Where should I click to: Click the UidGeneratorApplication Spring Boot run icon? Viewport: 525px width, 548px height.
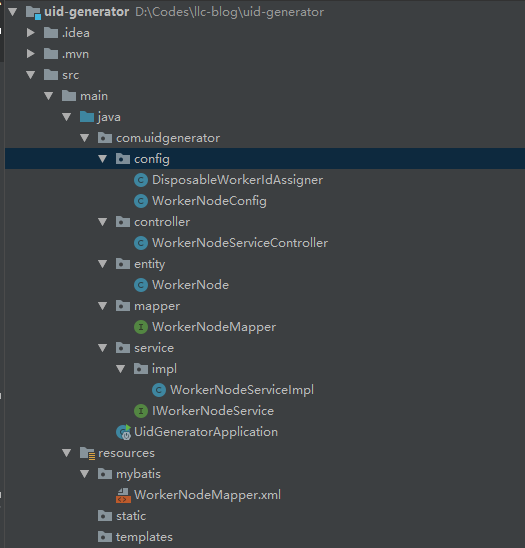[x=123, y=432]
